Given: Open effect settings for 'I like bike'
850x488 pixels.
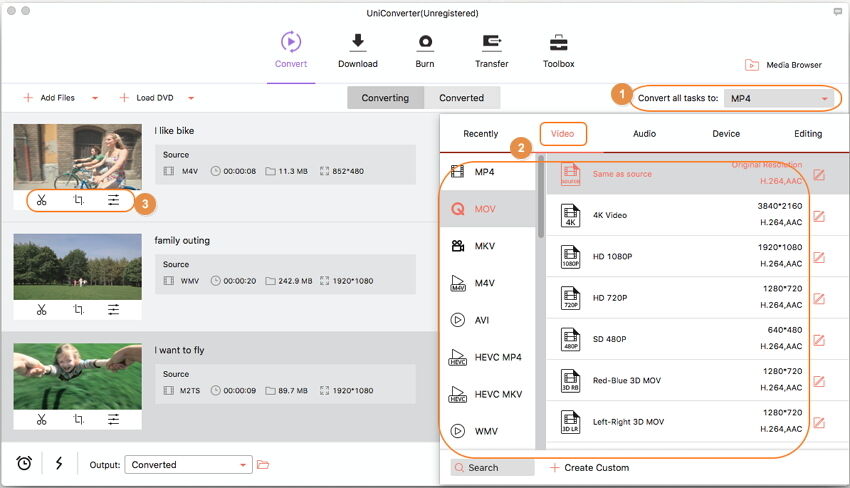Looking at the screenshot, I should click(113, 200).
